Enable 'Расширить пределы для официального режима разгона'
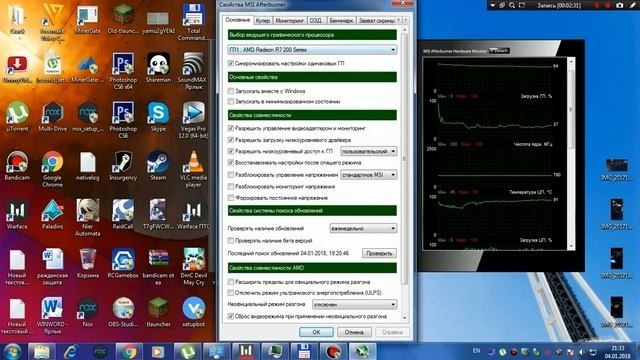Image resolution: width=640 pixels, height=360 pixels. click(231, 282)
